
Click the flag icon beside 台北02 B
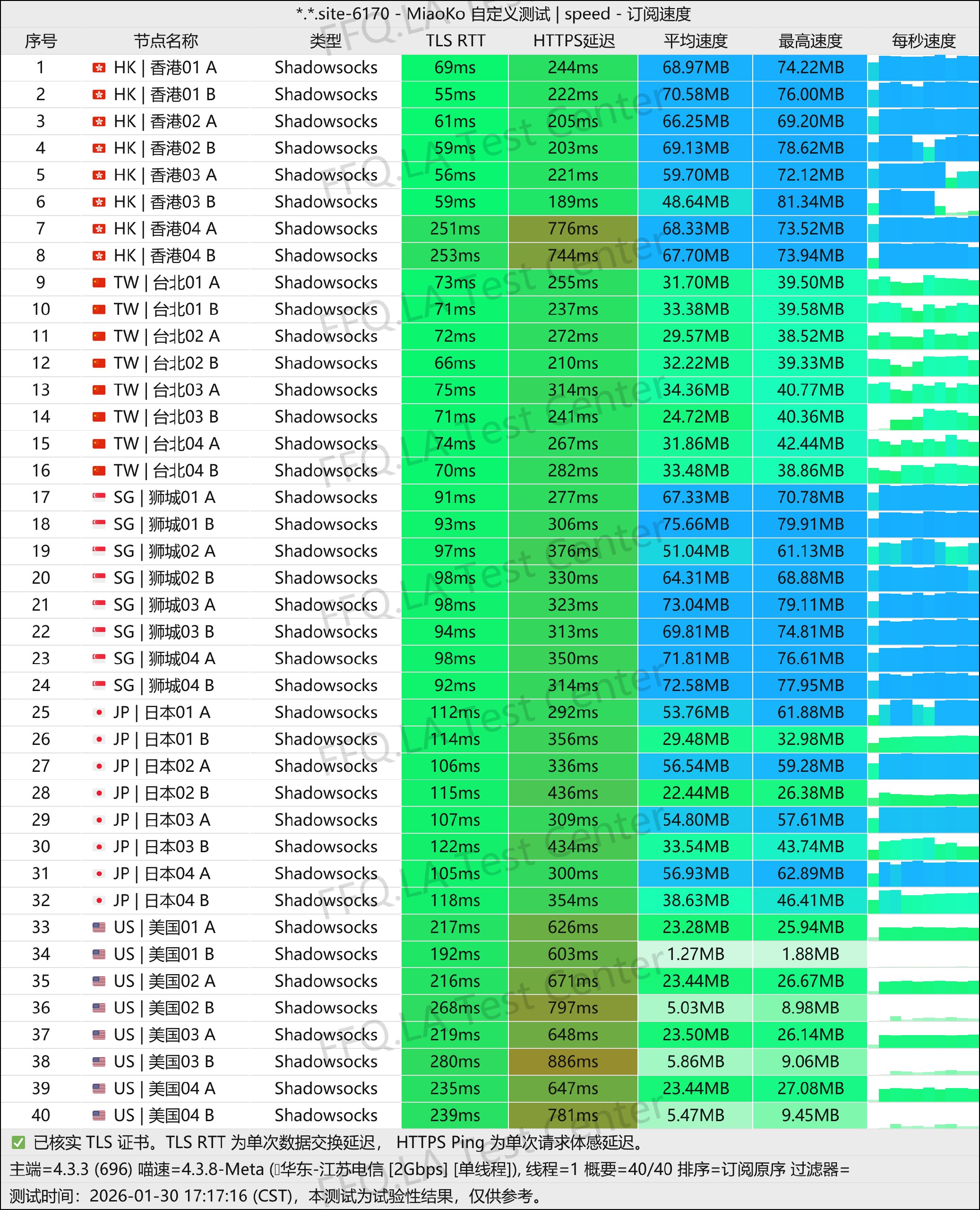tap(99, 363)
